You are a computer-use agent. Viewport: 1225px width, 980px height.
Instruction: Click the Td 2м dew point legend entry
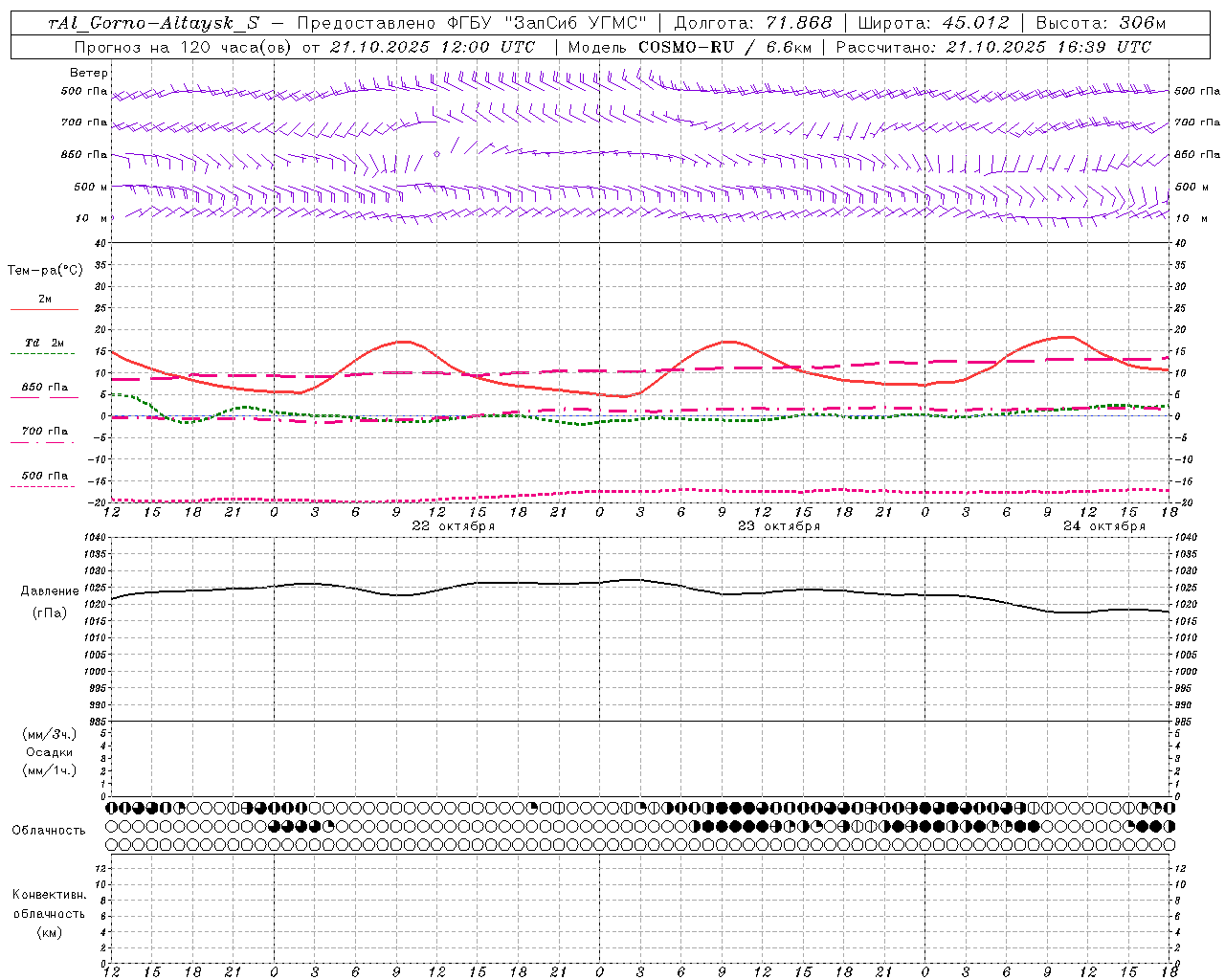click(x=45, y=343)
